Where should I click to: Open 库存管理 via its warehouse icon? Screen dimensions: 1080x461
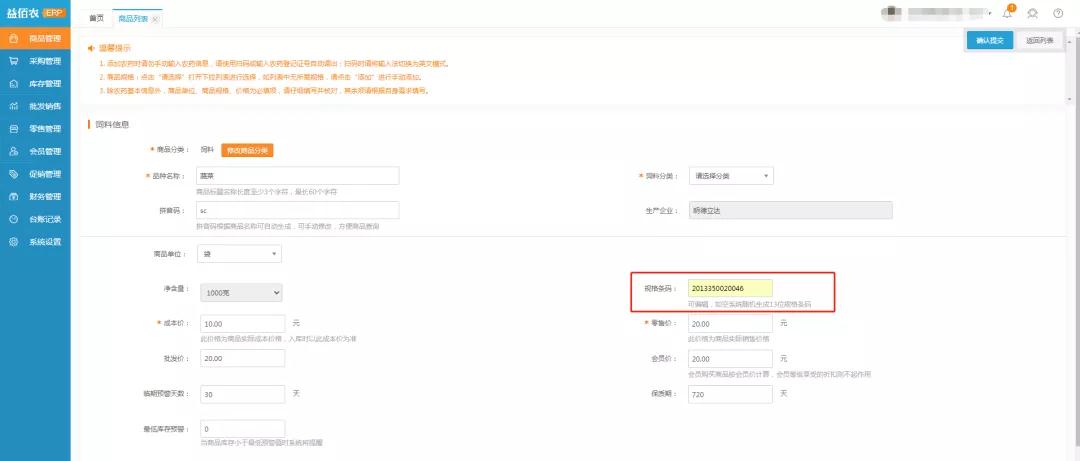(13, 84)
